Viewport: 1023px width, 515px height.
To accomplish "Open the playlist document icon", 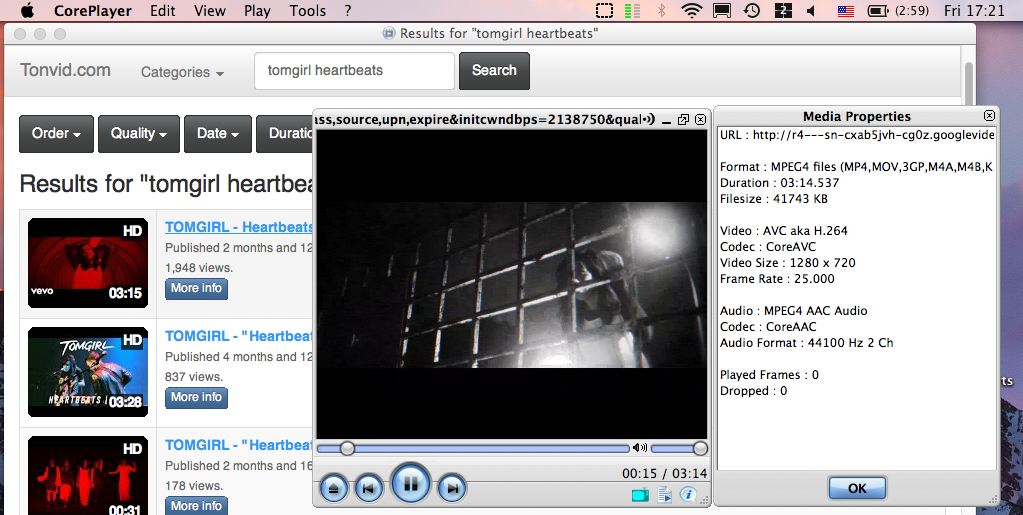I will (664, 495).
